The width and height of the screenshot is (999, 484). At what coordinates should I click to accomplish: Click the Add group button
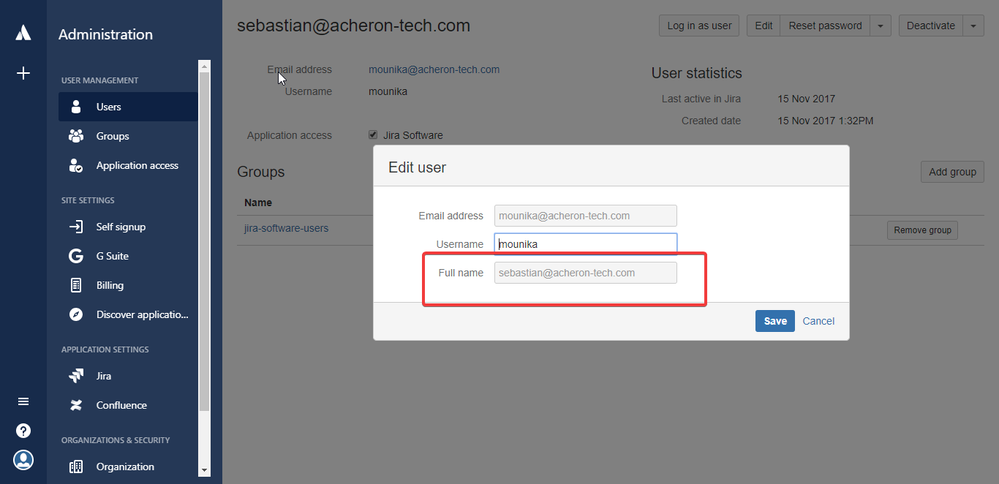(x=952, y=172)
